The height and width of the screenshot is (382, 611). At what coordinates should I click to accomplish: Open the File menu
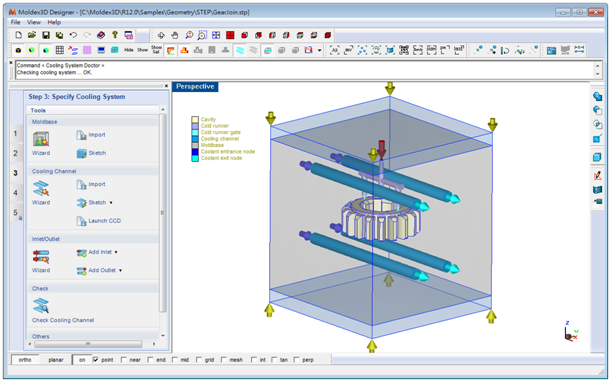[15, 22]
